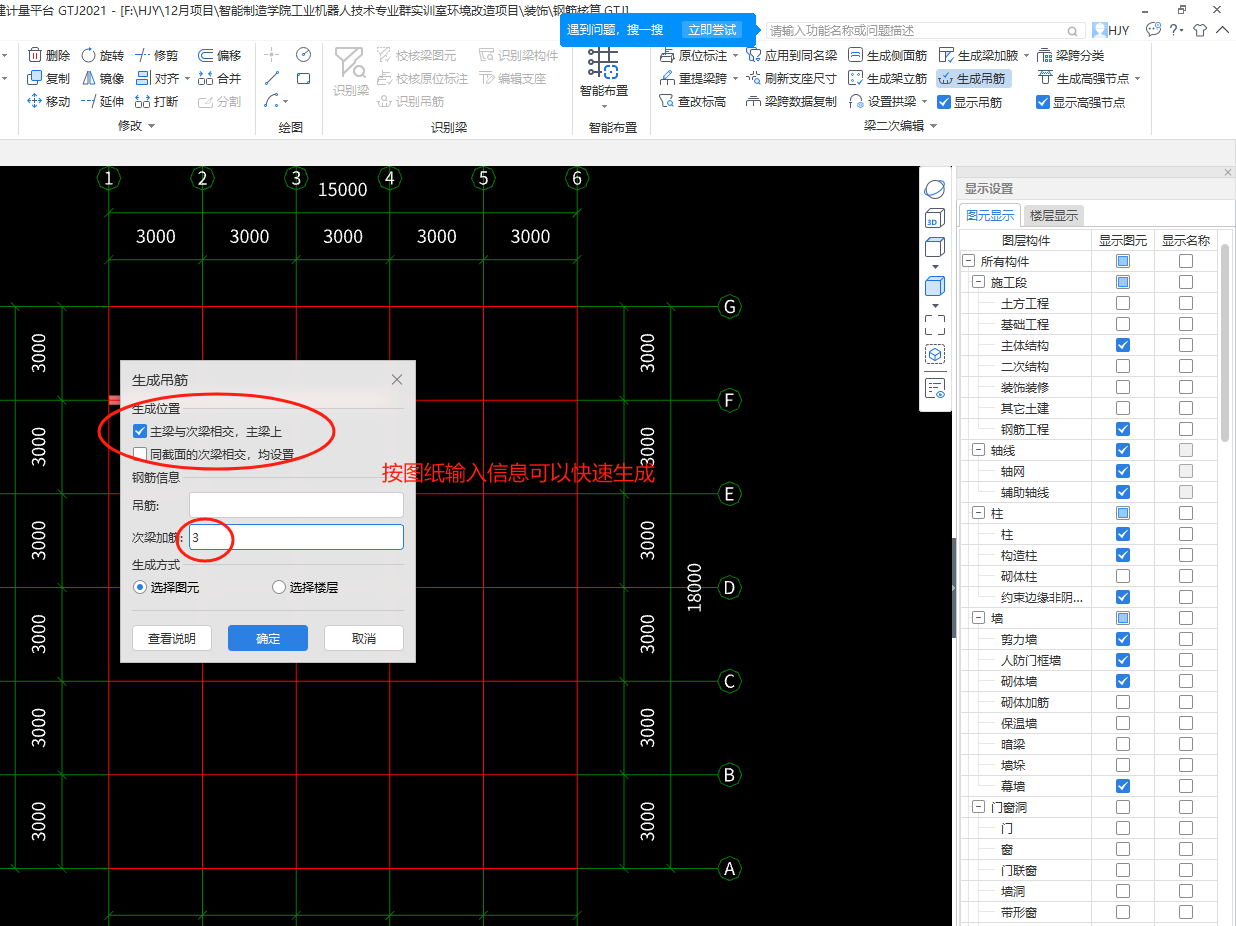Expand the 修改 group dropdown
Viewport: 1236px width, 926px height.
coord(151,126)
